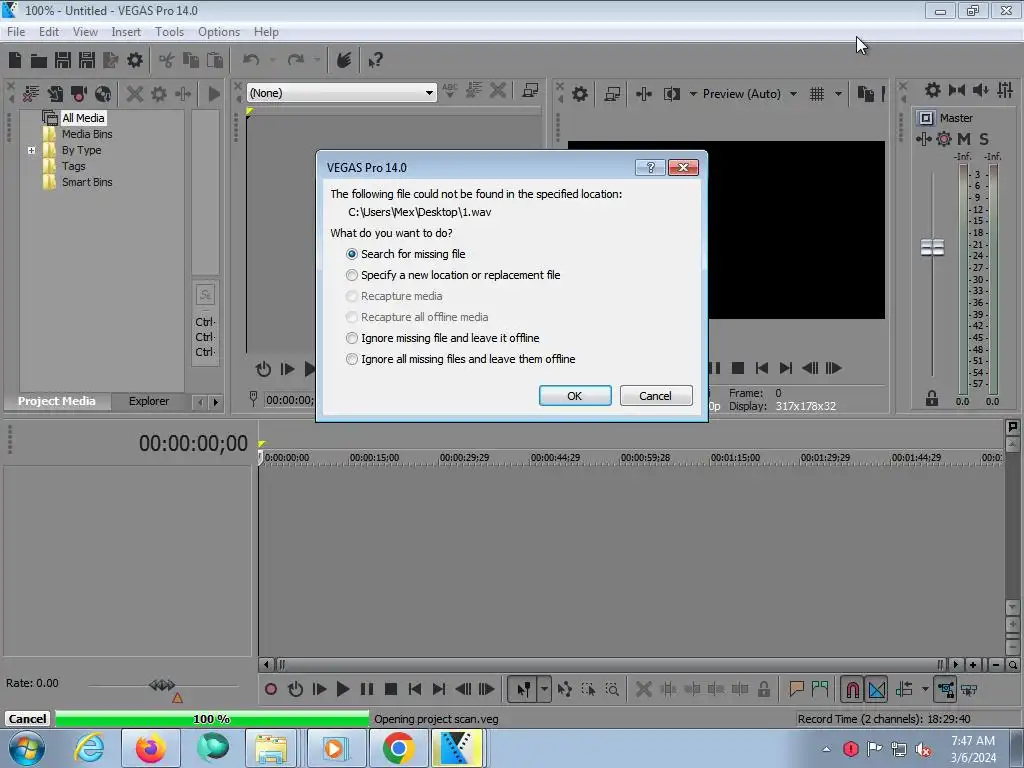Click the Master Solo S button
The width and height of the screenshot is (1024, 768).
984,138
